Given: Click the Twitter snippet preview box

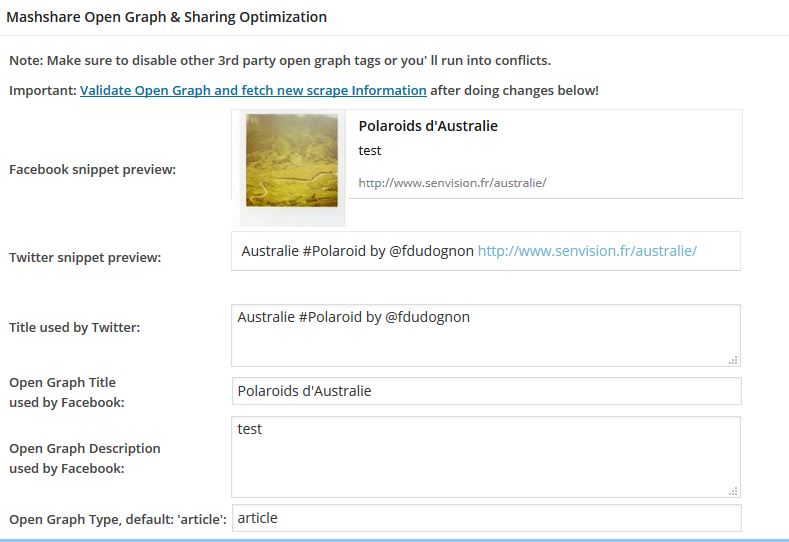Looking at the screenshot, I should click(486, 251).
